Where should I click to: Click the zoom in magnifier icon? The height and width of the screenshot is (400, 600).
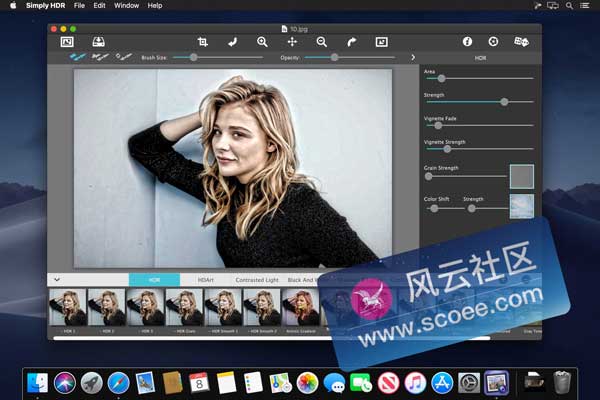tap(262, 42)
